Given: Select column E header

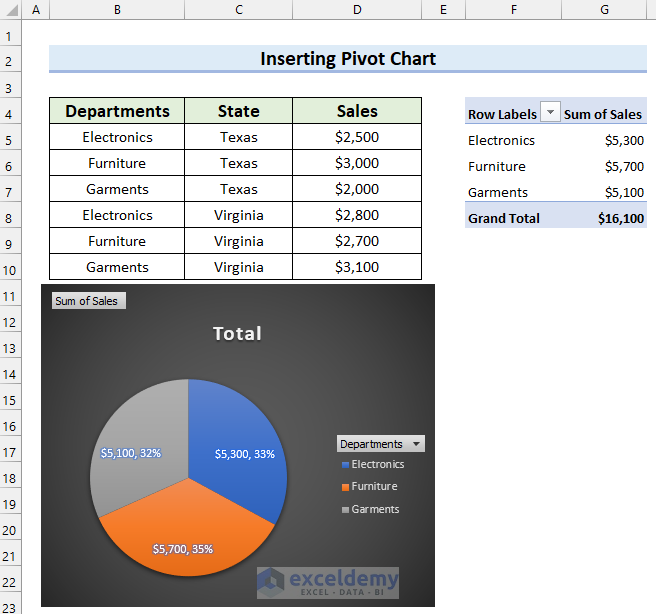Looking at the screenshot, I should (443, 9).
